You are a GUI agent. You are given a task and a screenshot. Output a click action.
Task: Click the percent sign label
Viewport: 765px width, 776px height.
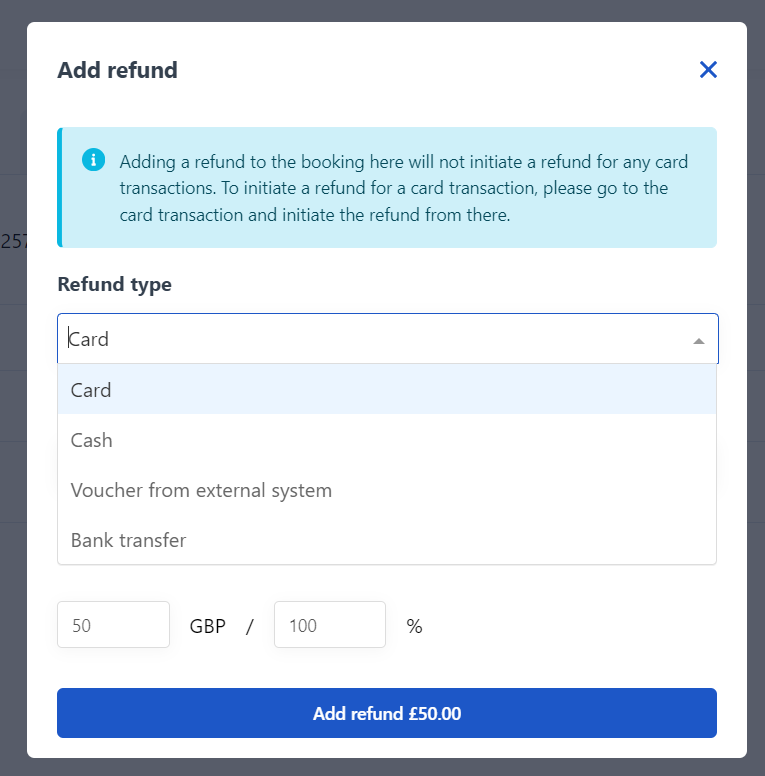415,626
